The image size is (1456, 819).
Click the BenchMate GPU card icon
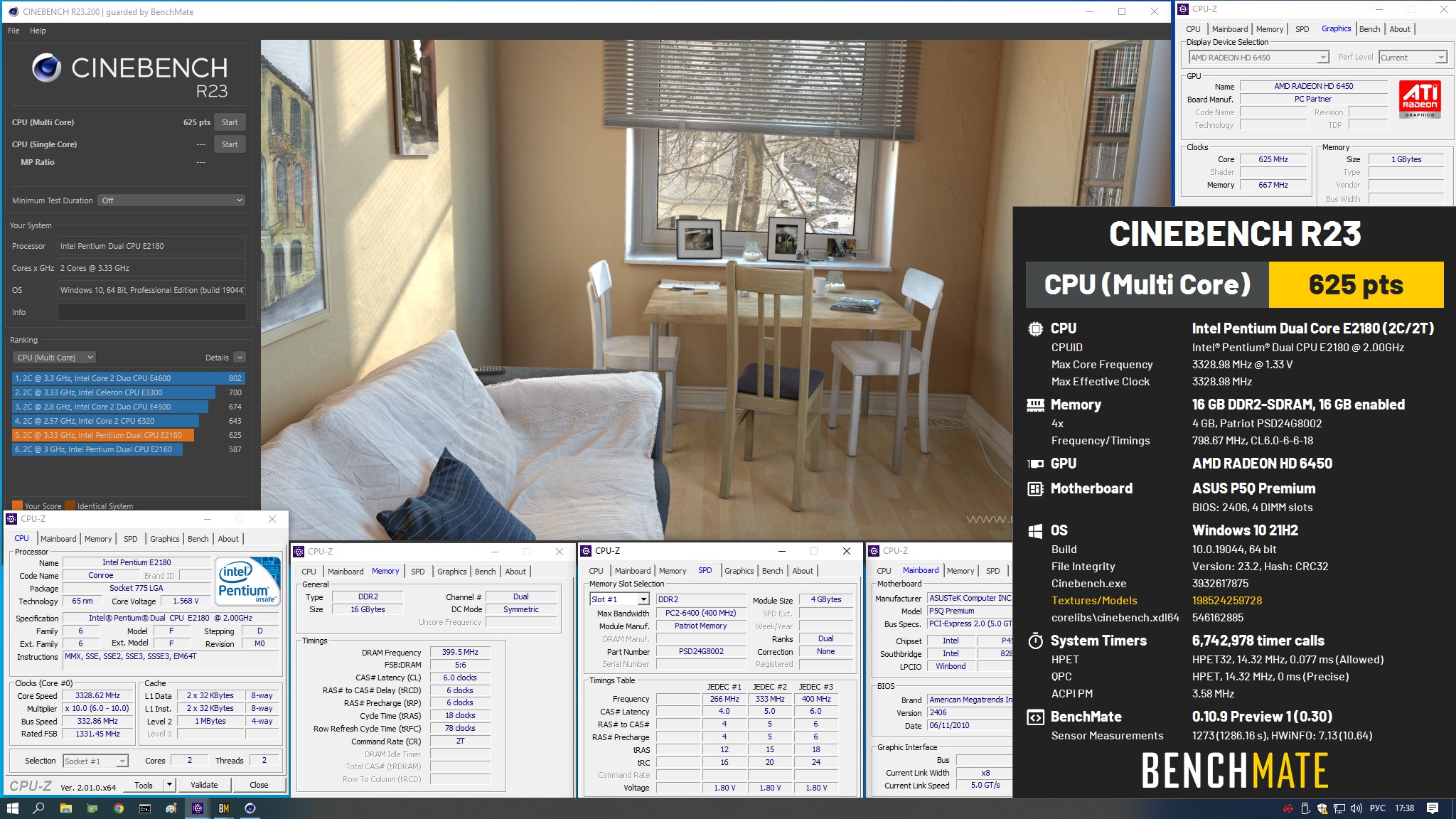(1036, 464)
